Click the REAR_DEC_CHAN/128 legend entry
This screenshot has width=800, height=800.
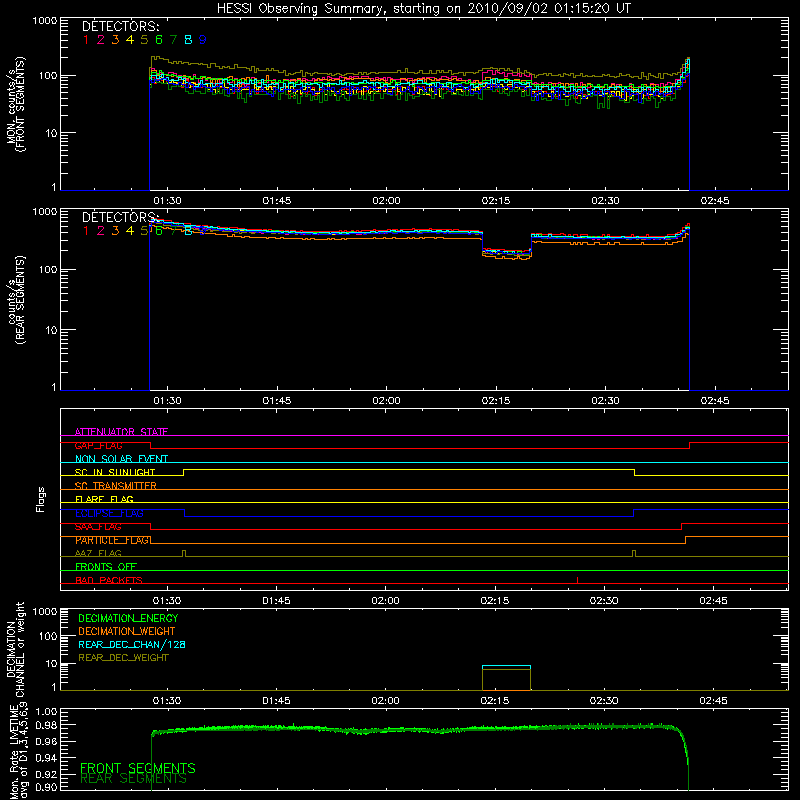click(x=132, y=644)
